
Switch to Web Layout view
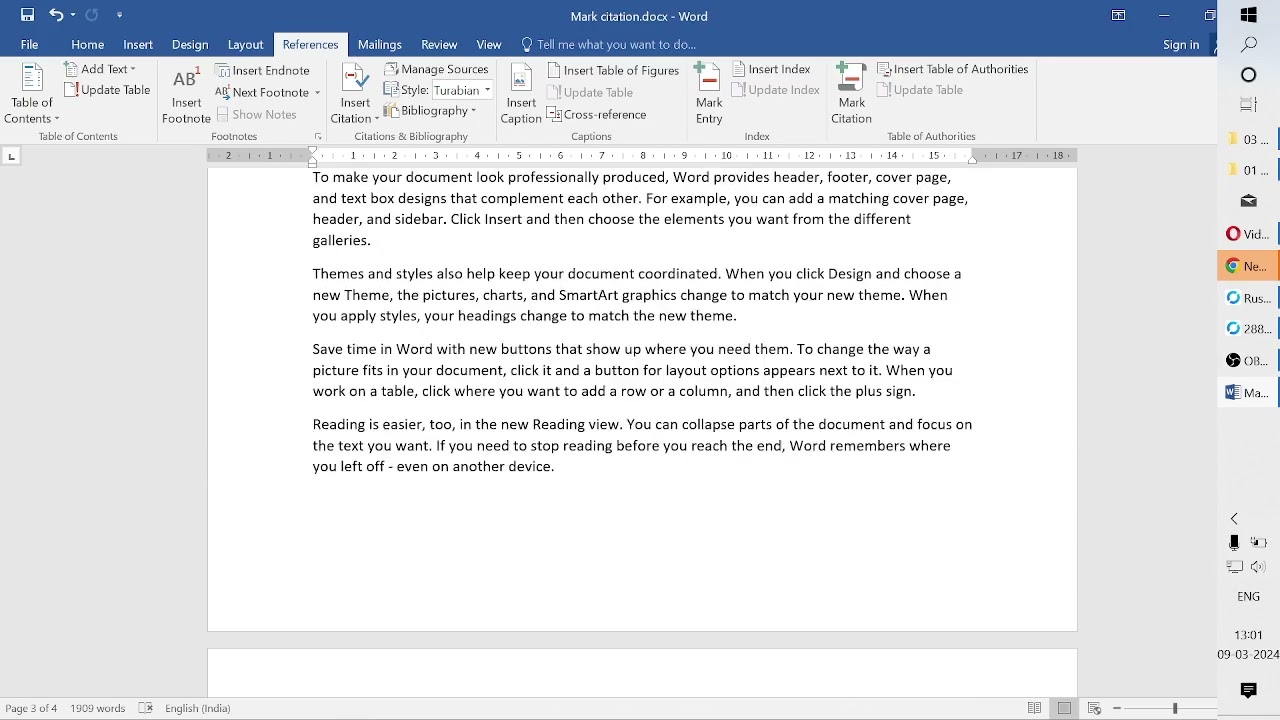coord(1094,708)
